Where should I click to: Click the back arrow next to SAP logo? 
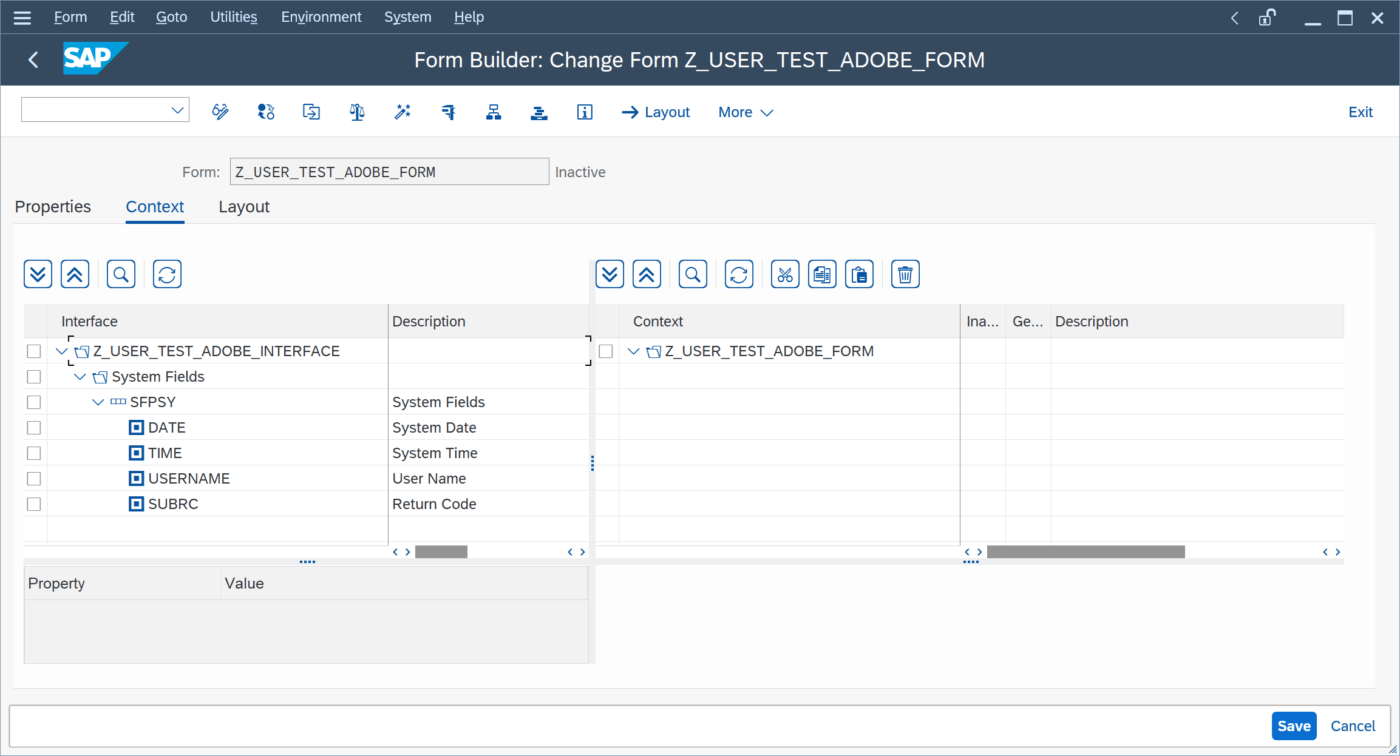pos(33,60)
